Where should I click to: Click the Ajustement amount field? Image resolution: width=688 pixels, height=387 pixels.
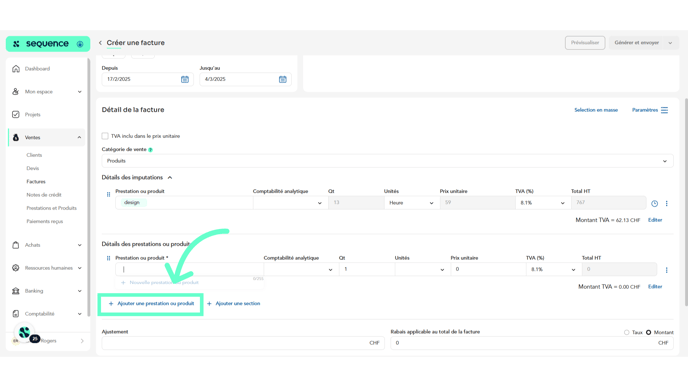pos(243,343)
